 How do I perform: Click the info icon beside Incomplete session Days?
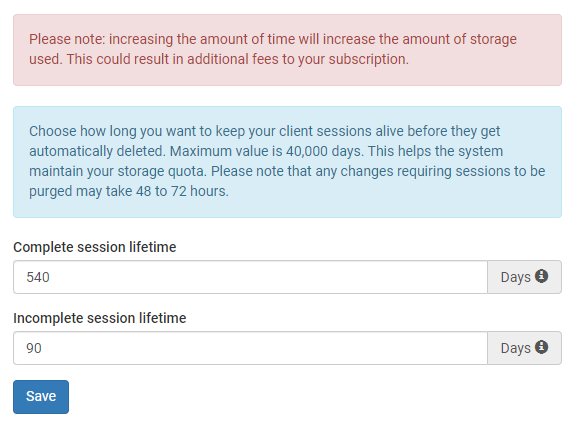pyautogui.click(x=541, y=347)
